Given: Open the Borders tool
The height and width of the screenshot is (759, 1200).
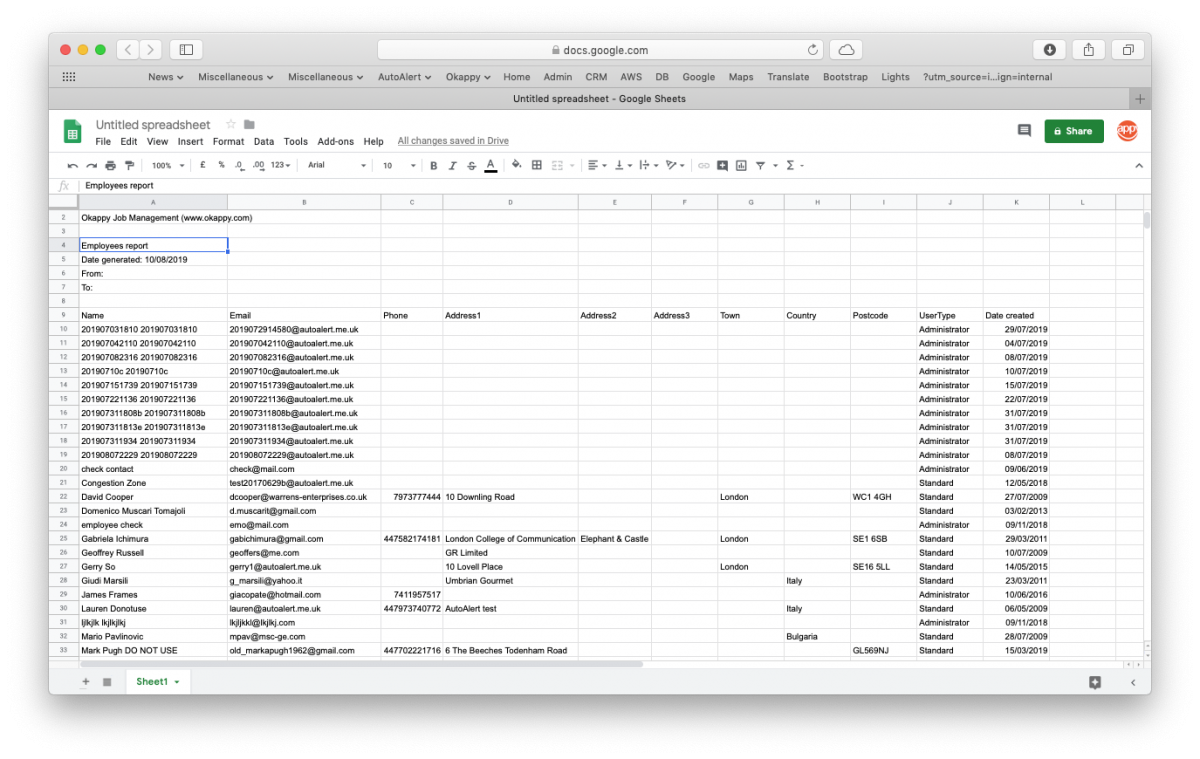Looking at the screenshot, I should pos(537,165).
